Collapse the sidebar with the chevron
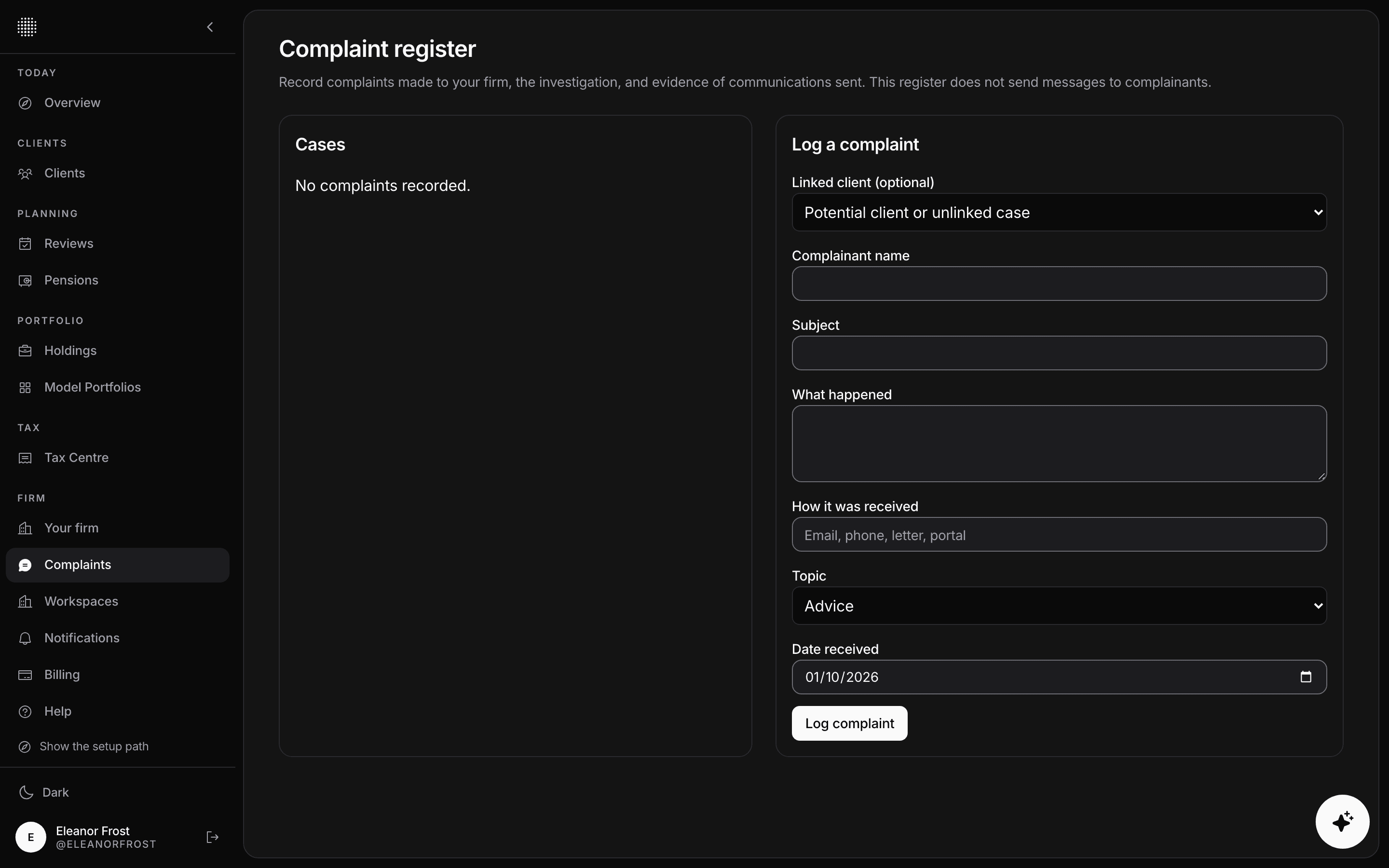 click(x=210, y=27)
